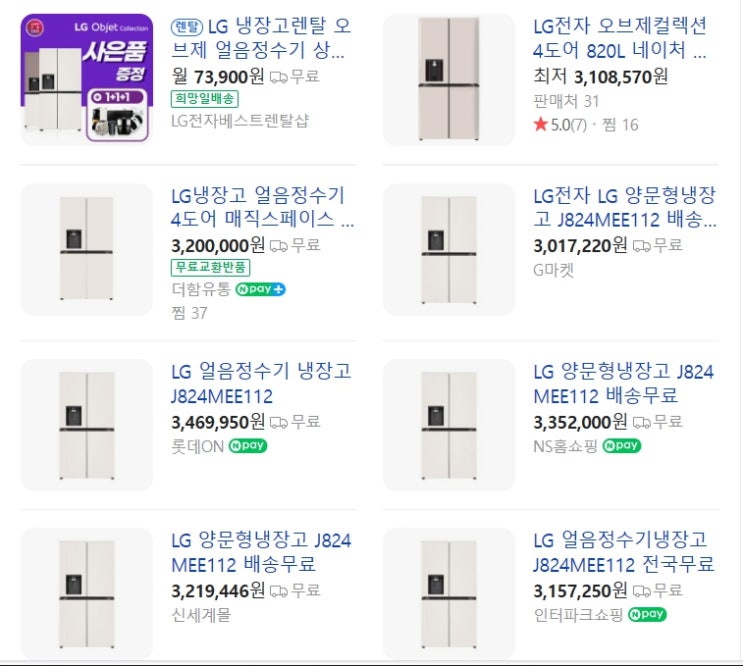Click the red star rating 5.0 icon
This screenshot has height=666, width=743.
pyautogui.click(x=541, y=125)
